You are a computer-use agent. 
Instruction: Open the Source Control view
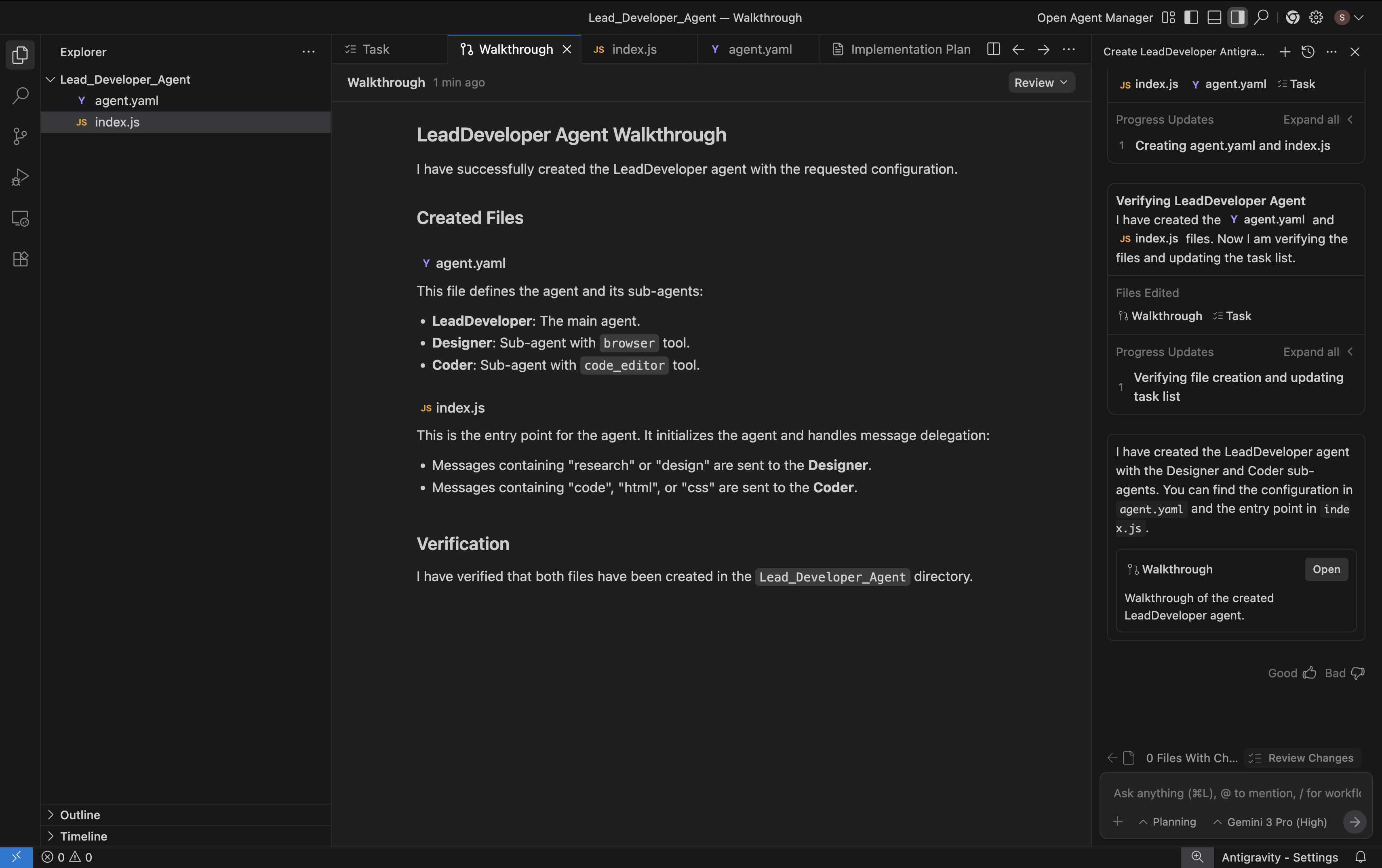pos(20,136)
